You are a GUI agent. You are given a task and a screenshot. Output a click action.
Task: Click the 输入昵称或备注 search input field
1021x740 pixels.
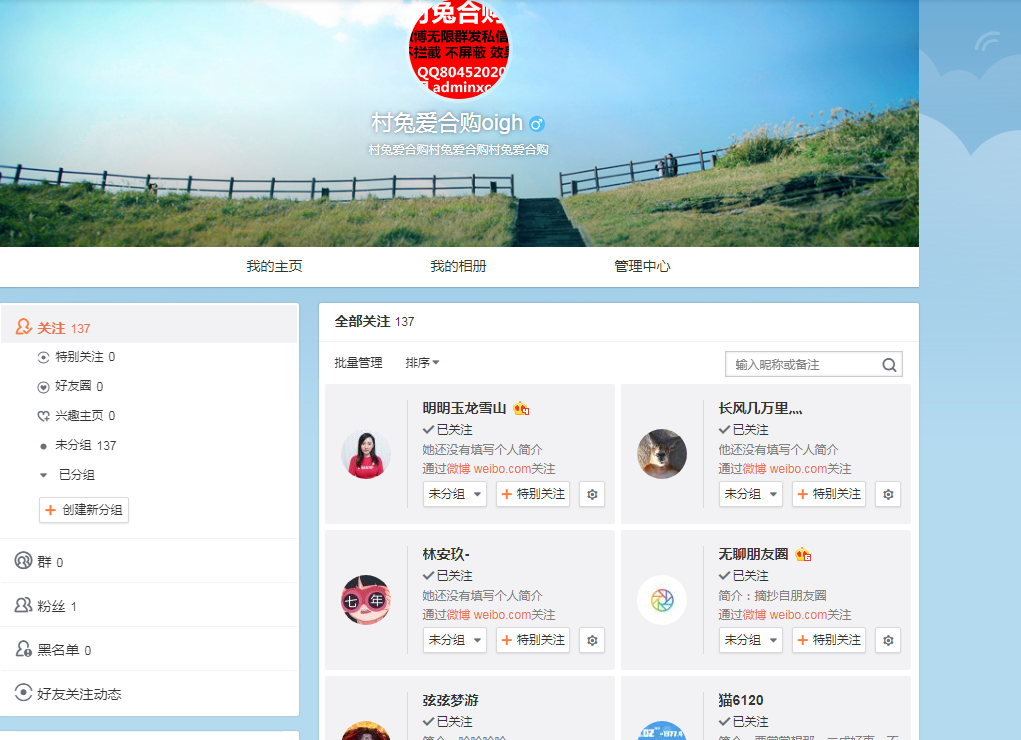[x=800, y=364]
